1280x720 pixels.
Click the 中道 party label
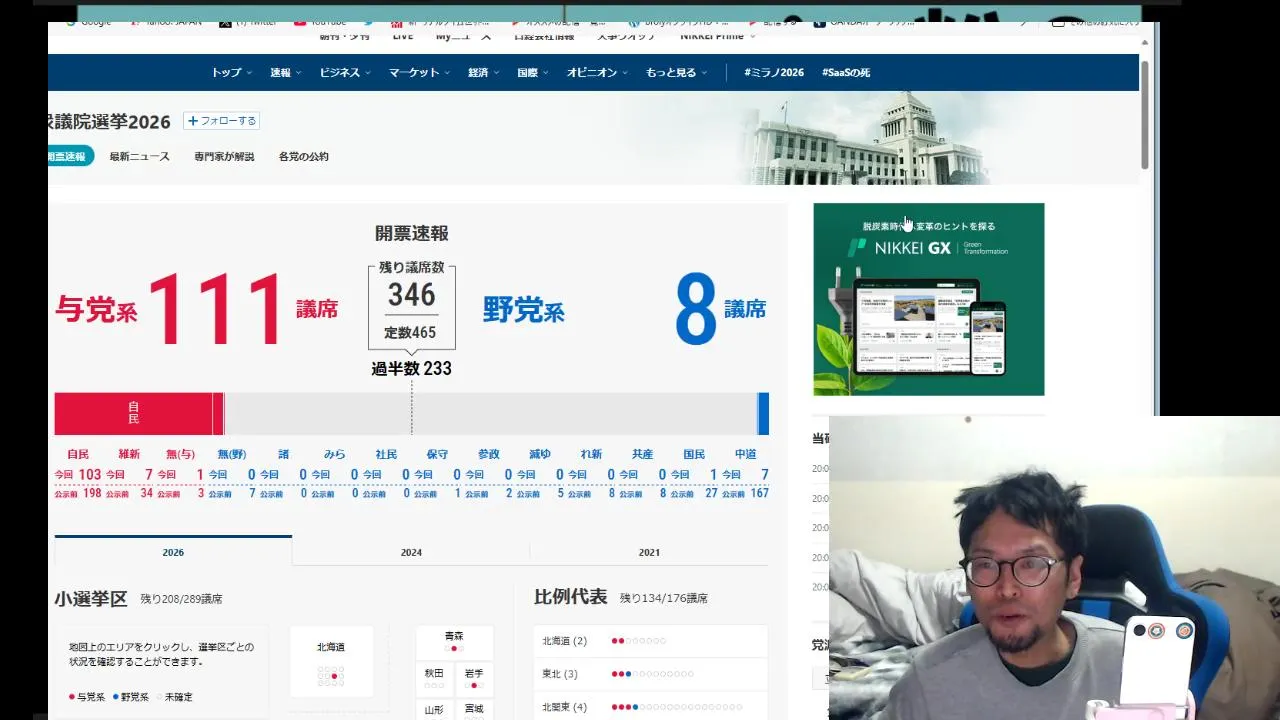pos(745,454)
